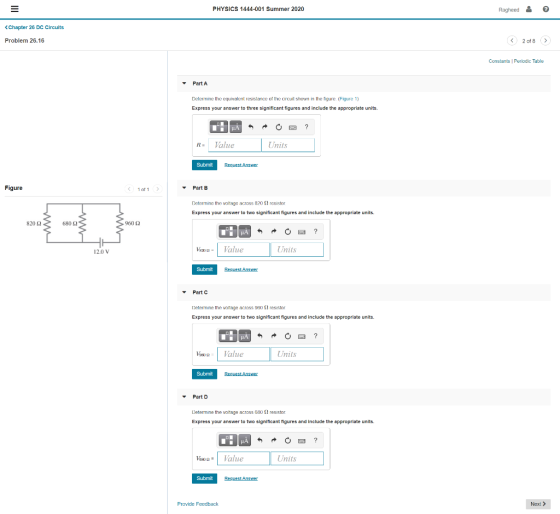Undo entry in Part A answer toolbar

point(251,127)
